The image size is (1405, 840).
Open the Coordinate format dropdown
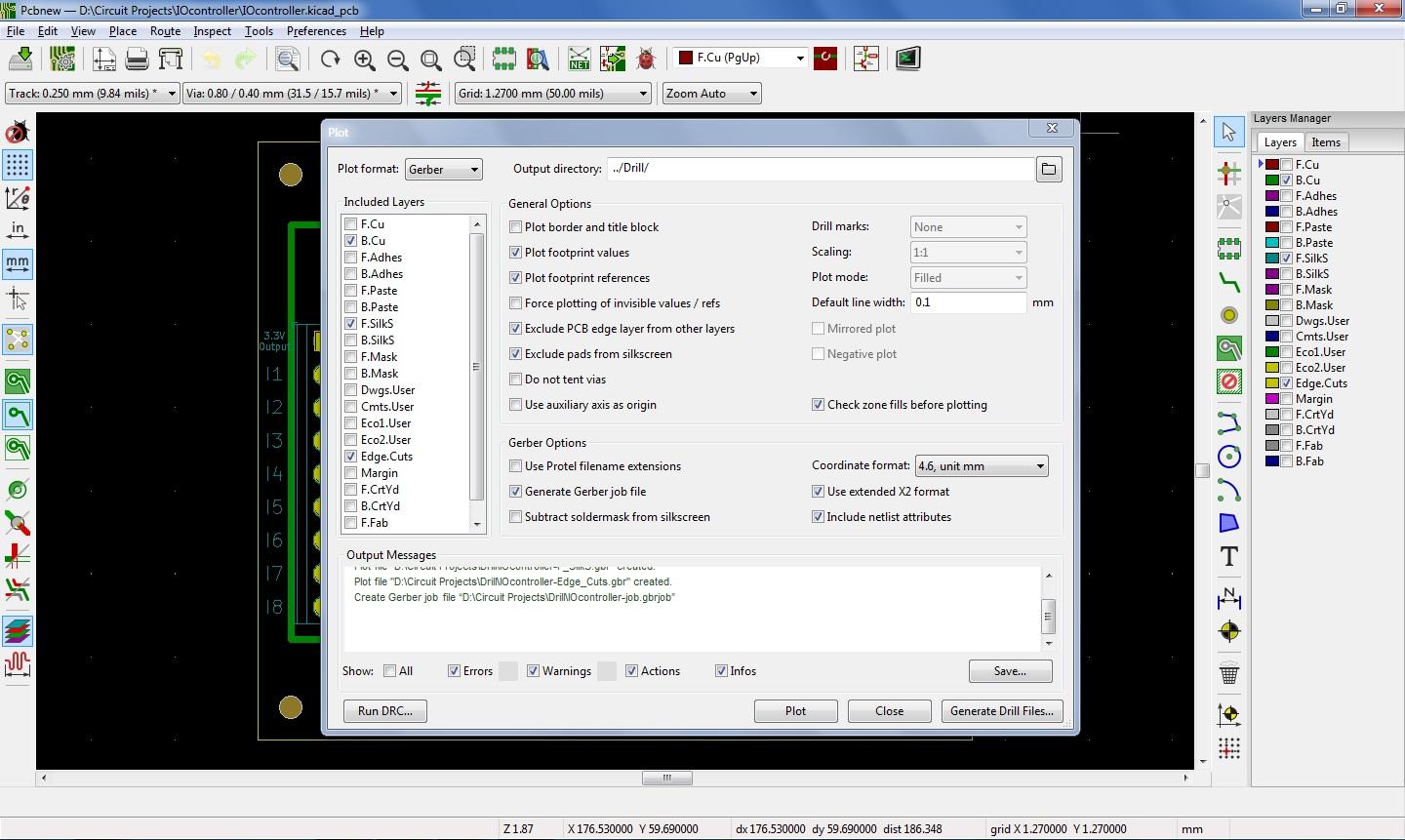pyautogui.click(x=981, y=466)
